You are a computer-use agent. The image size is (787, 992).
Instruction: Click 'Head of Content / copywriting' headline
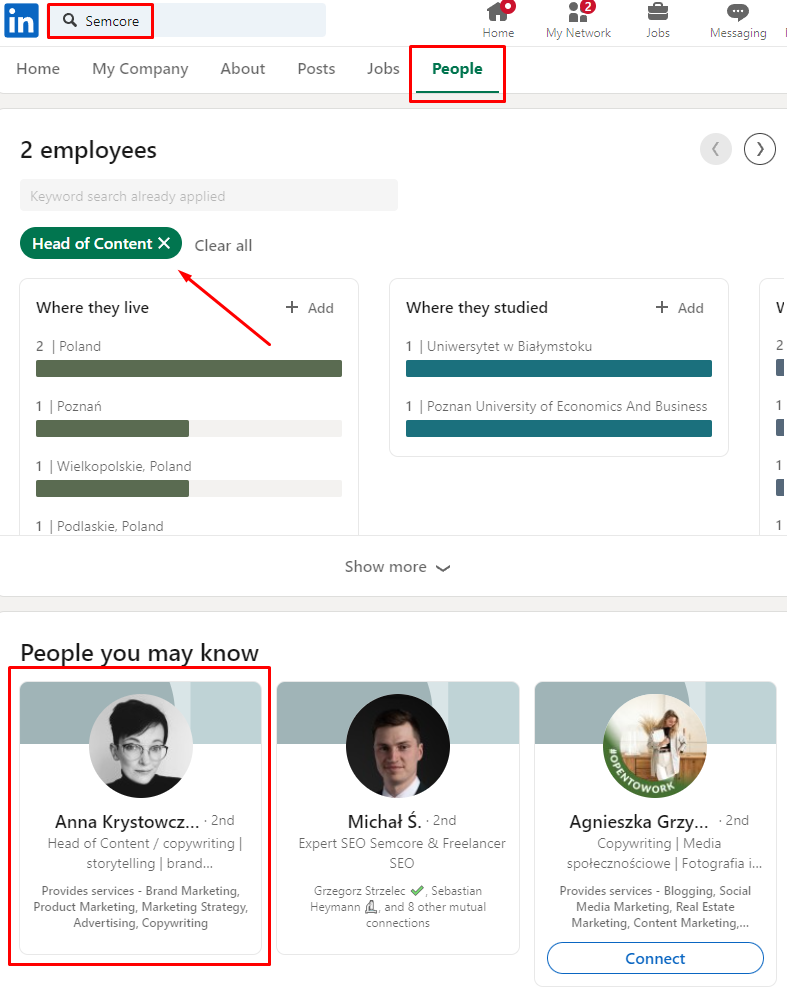(x=144, y=853)
